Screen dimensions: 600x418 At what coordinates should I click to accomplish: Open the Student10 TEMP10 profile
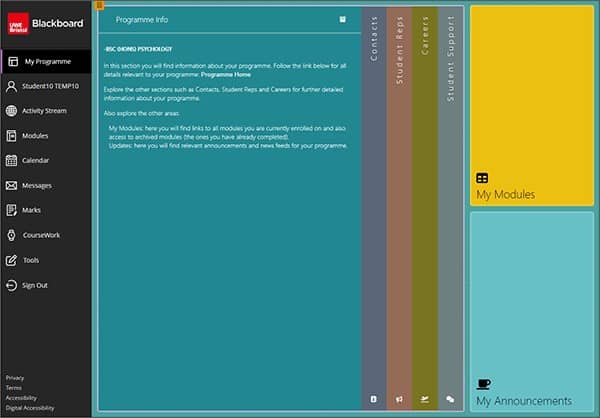(46, 86)
